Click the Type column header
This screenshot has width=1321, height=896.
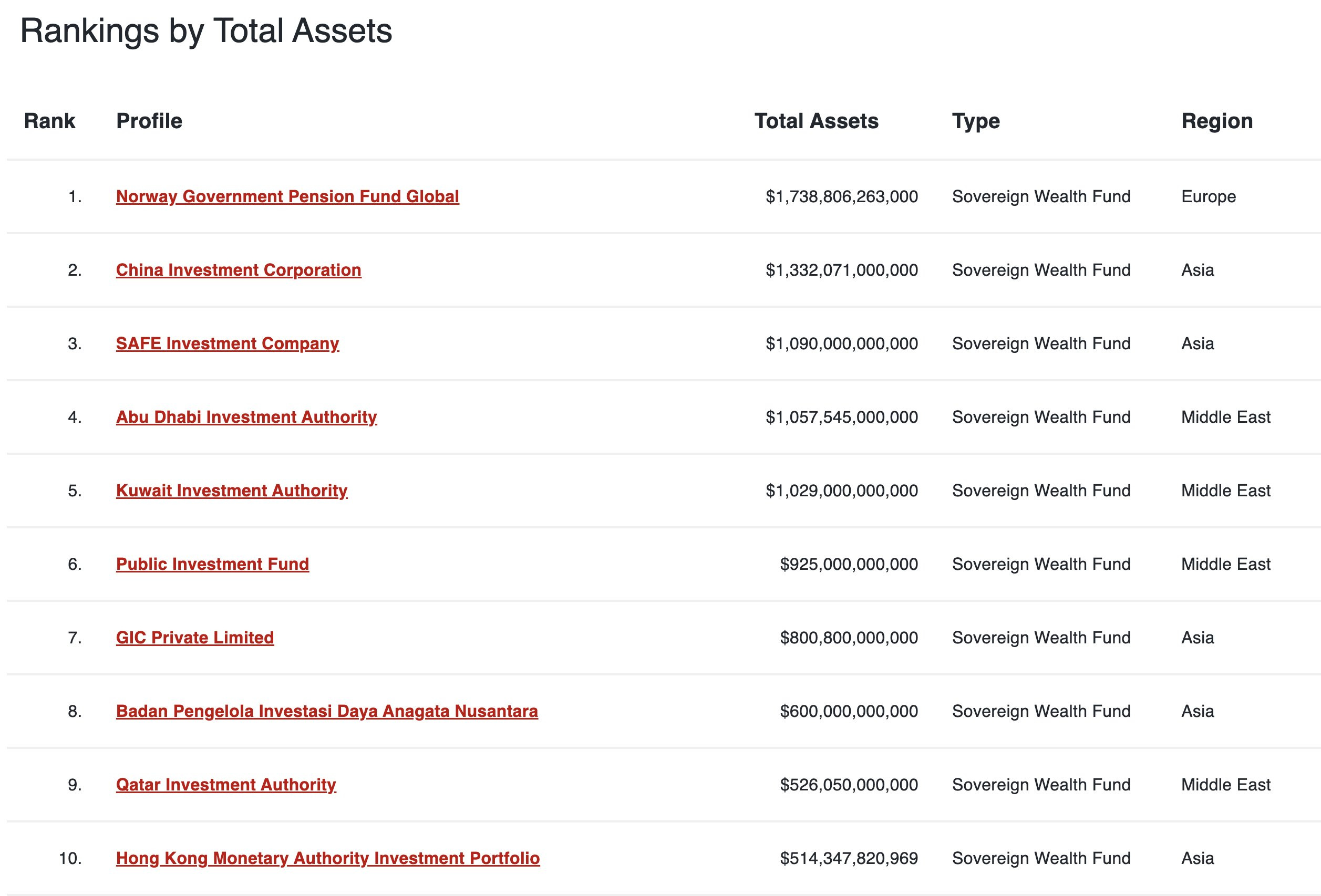coord(976,122)
